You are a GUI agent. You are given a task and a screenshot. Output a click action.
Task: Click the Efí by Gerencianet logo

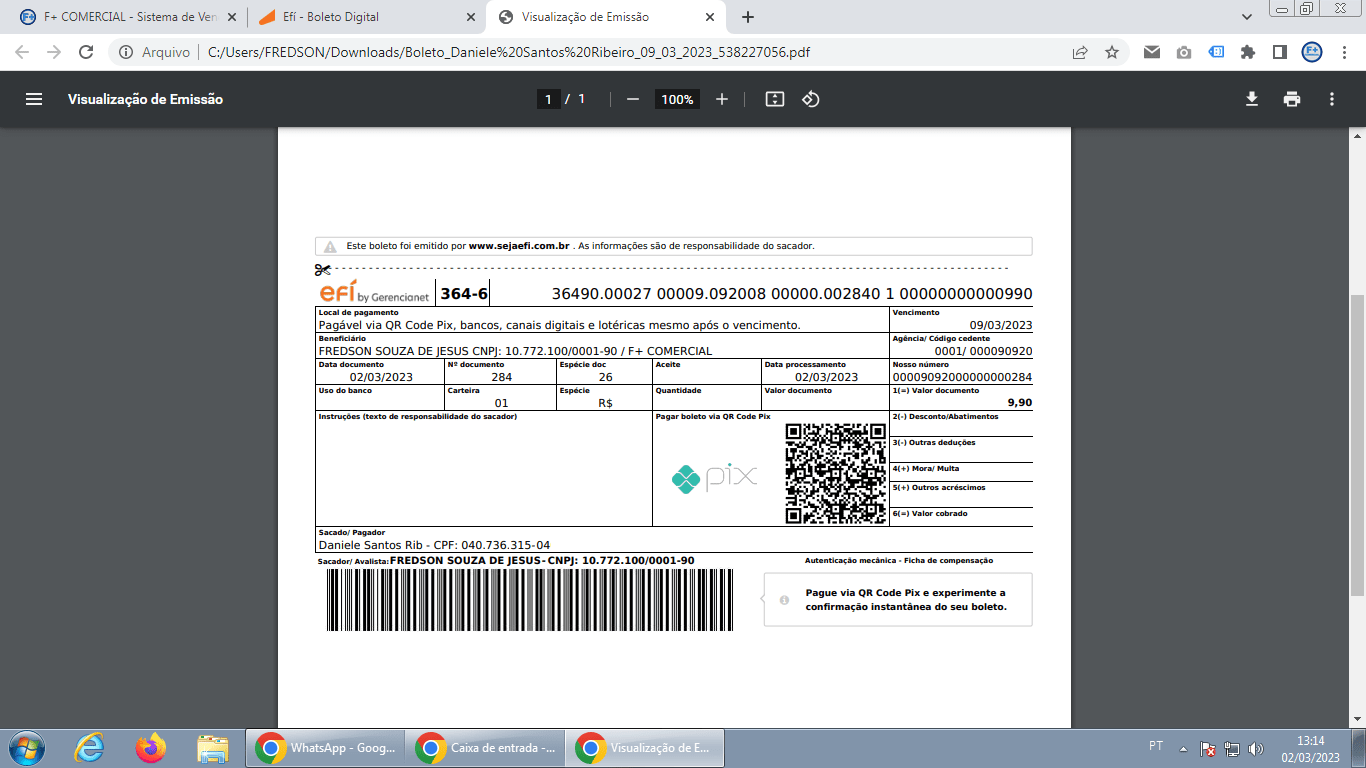click(375, 293)
